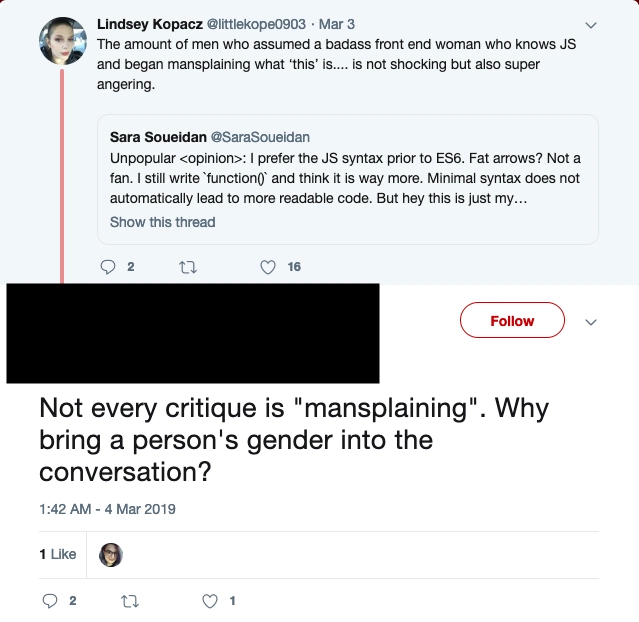639x622 pixels.
Task: Retweet Lindsey Kopacz's tweet
Action: tap(188, 267)
